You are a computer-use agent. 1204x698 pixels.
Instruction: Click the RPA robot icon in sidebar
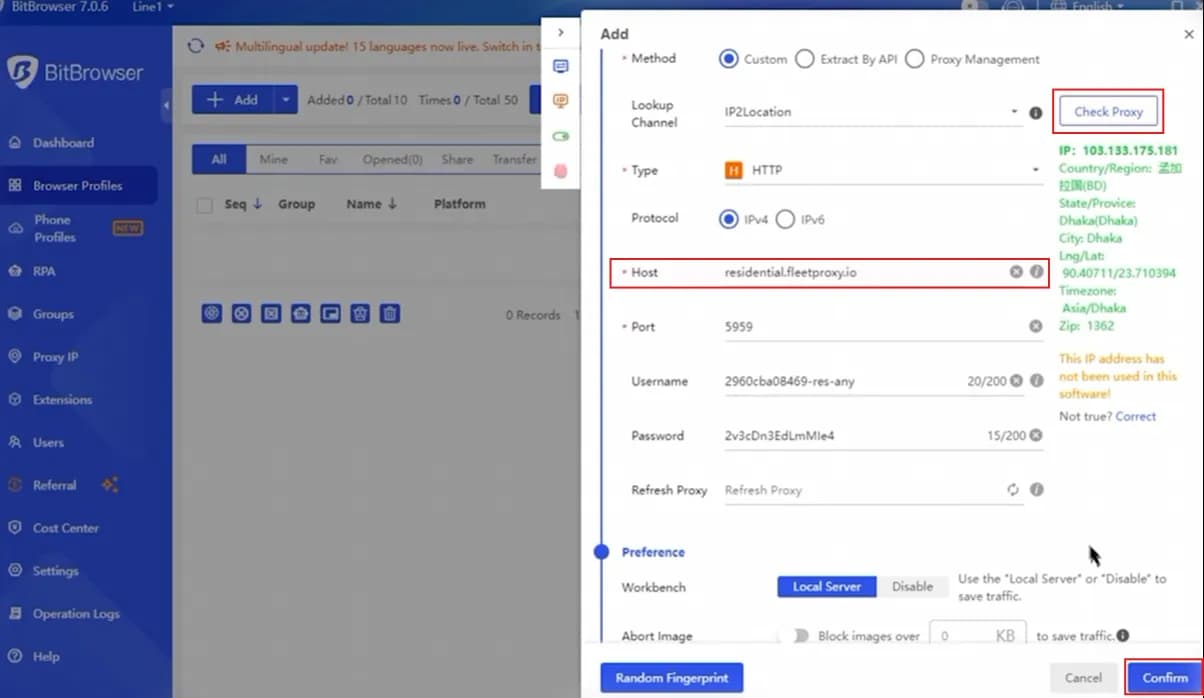pyautogui.click(x=15, y=271)
